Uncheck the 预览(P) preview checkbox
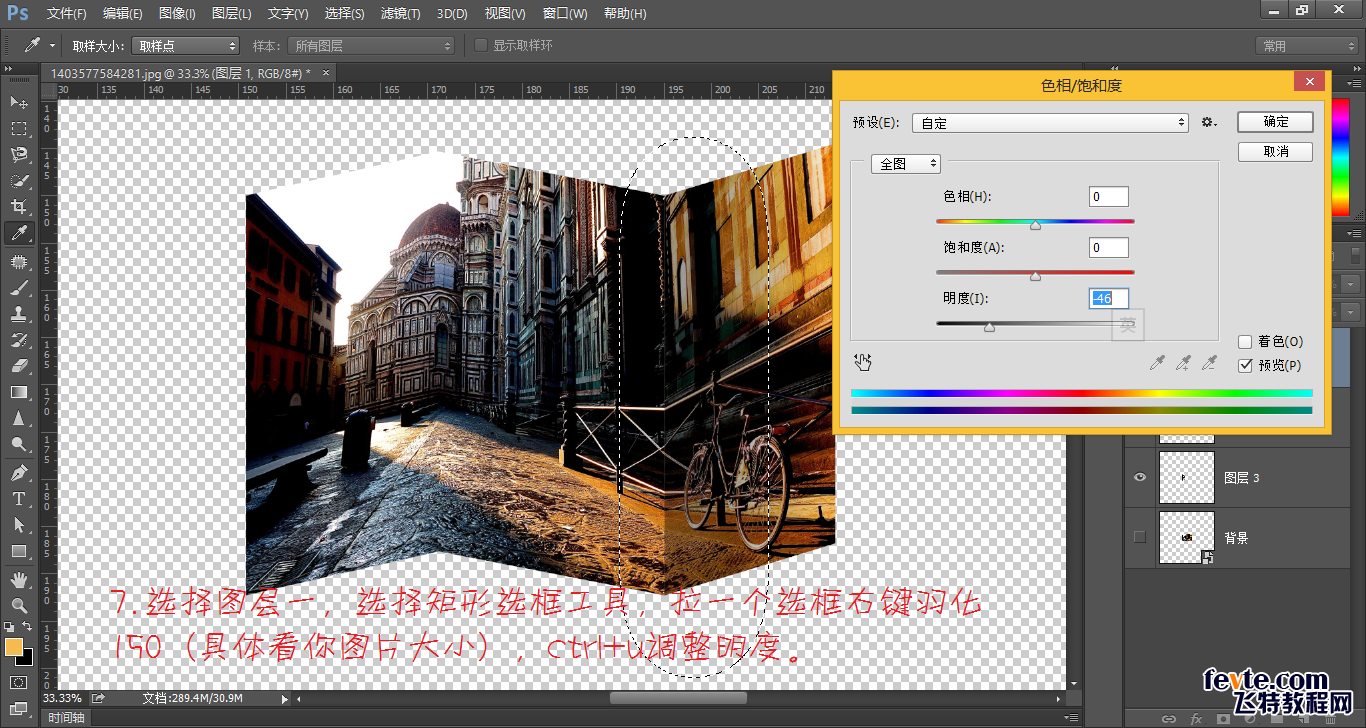 click(x=1245, y=366)
